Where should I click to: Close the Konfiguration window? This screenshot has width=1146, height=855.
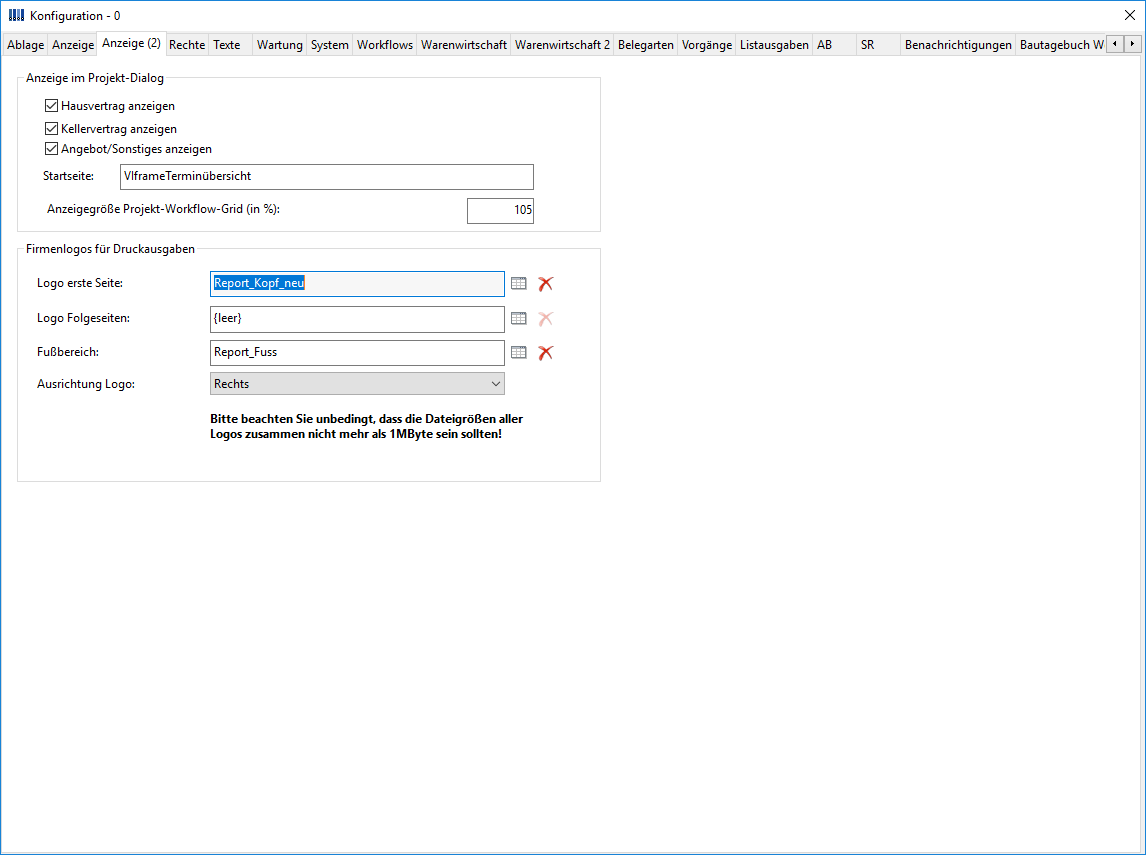pos(1129,15)
